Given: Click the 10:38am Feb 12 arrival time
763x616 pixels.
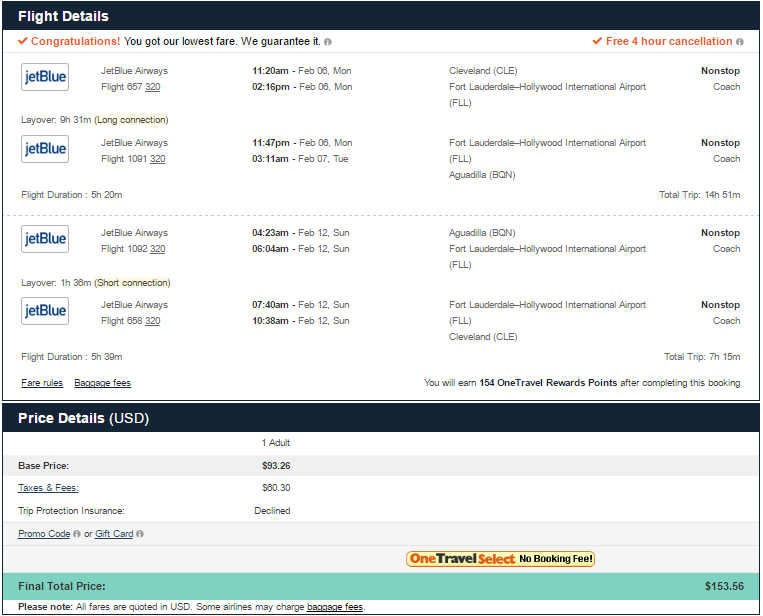Looking at the screenshot, I should pyautogui.click(x=301, y=321).
